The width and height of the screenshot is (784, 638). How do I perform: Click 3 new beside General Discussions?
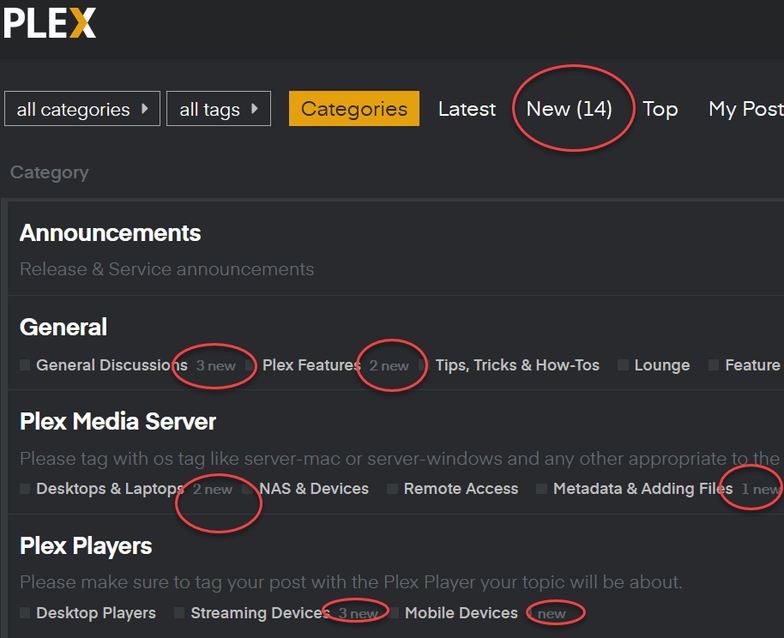(x=216, y=366)
